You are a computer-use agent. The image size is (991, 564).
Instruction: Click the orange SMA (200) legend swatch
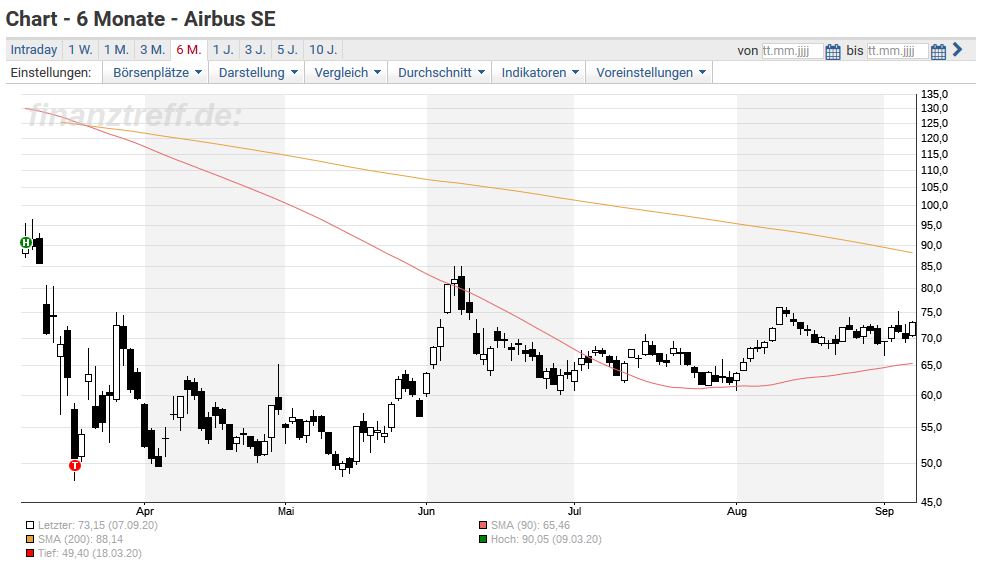tap(30, 539)
